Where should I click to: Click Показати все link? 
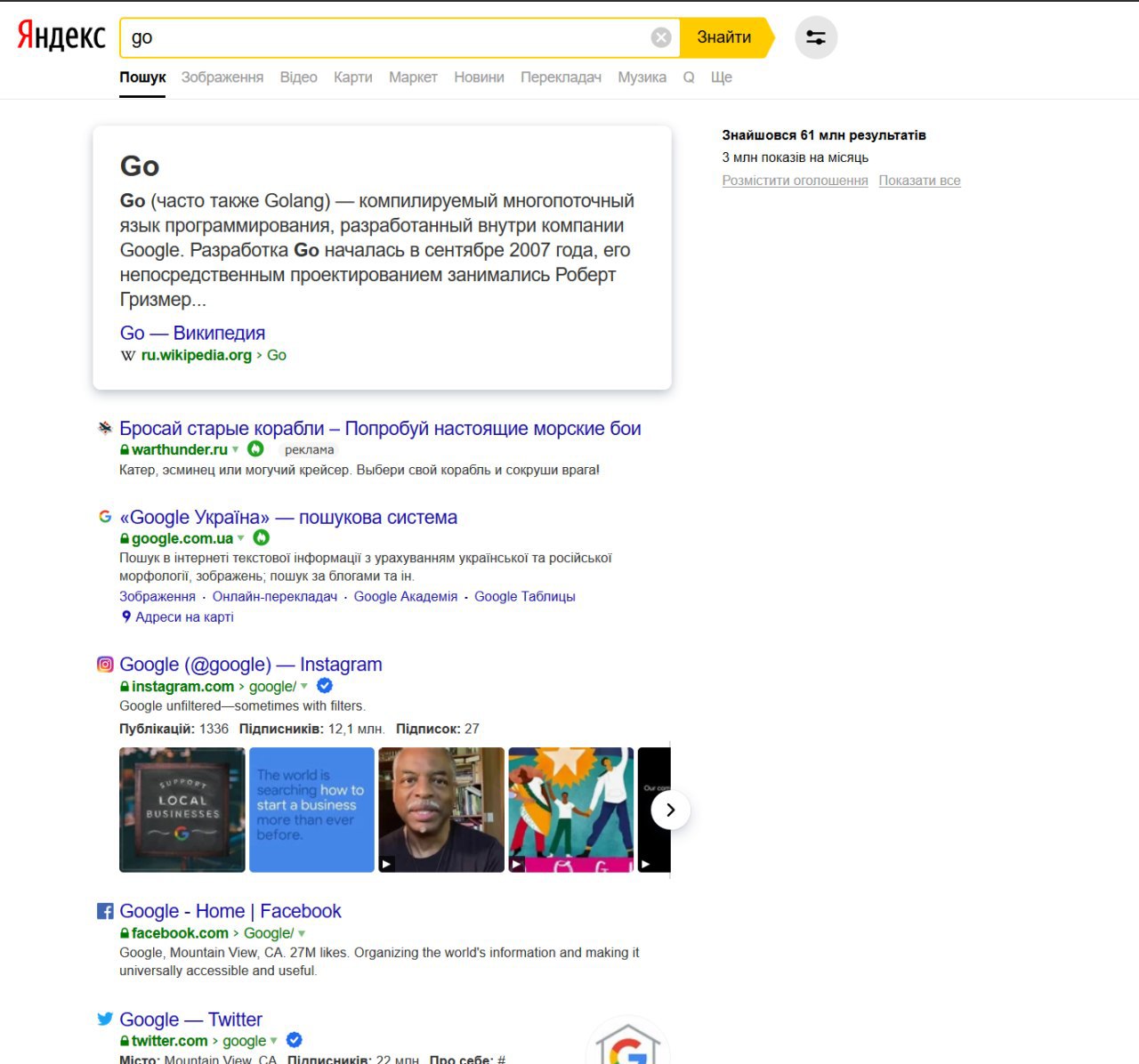point(920,180)
